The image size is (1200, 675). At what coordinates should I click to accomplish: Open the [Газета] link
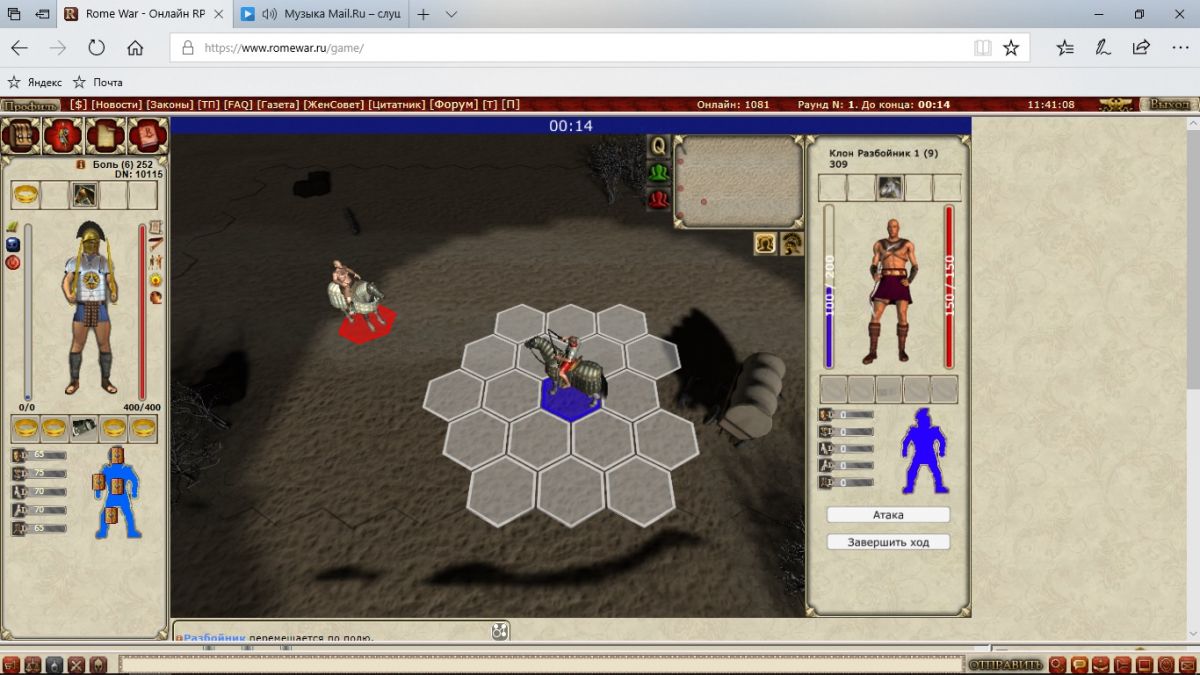(279, 104)
